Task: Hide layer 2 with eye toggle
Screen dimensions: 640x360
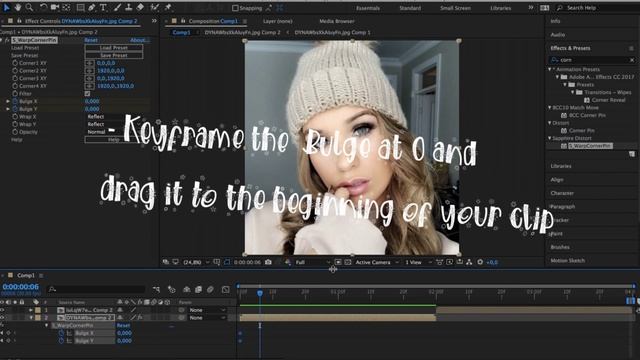Action: point(2,318)
